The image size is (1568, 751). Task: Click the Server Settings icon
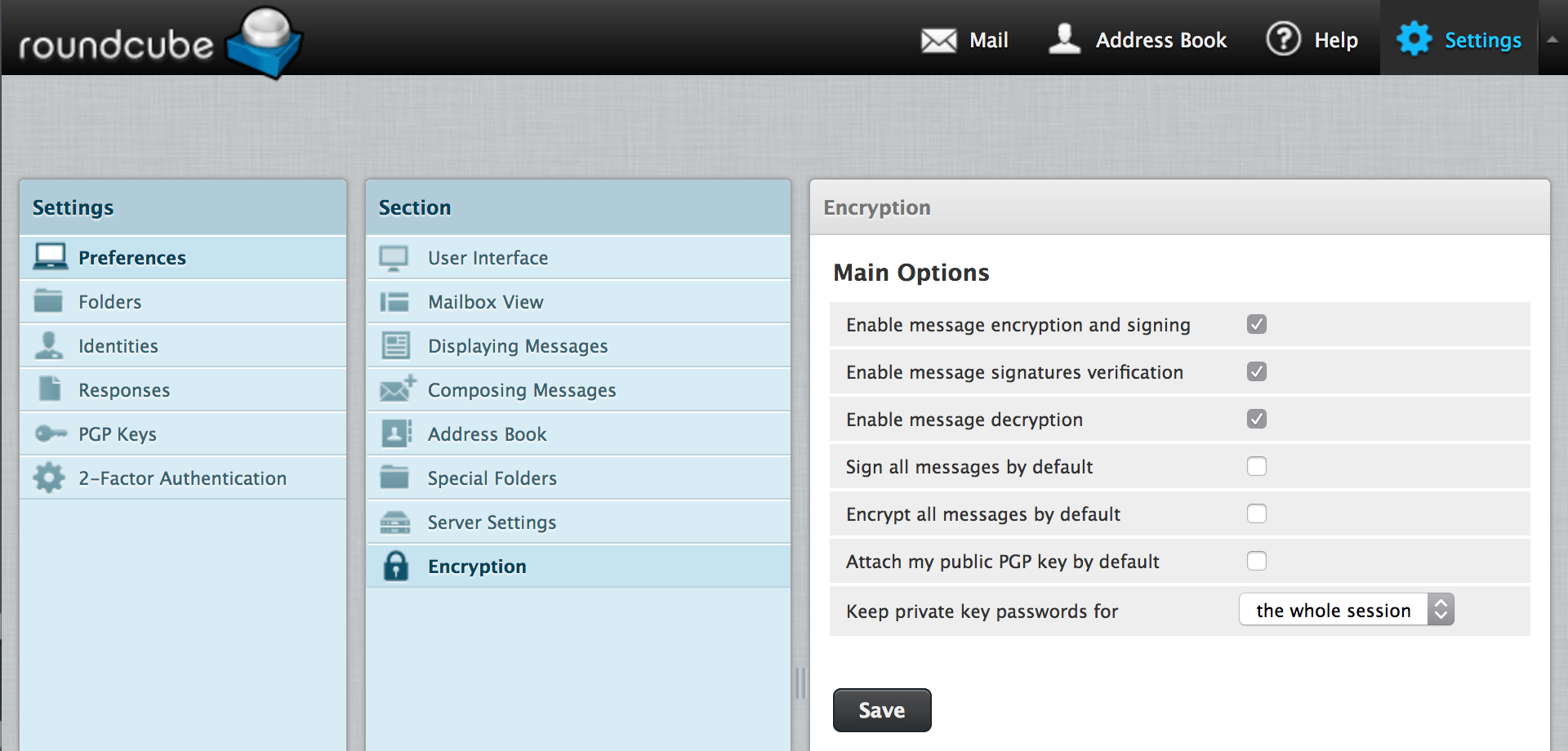[395, 522]
